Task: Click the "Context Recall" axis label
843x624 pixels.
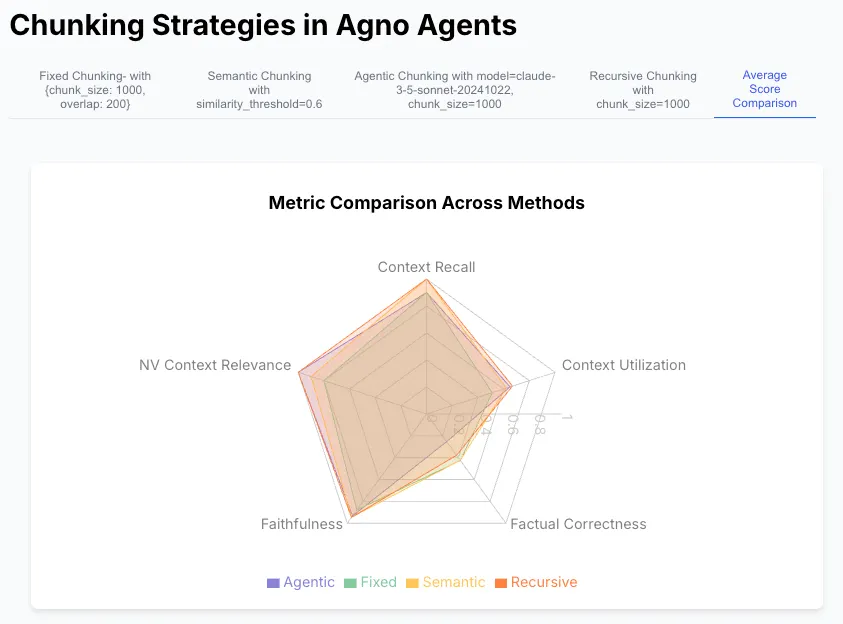Action: [x=426, y=267]
